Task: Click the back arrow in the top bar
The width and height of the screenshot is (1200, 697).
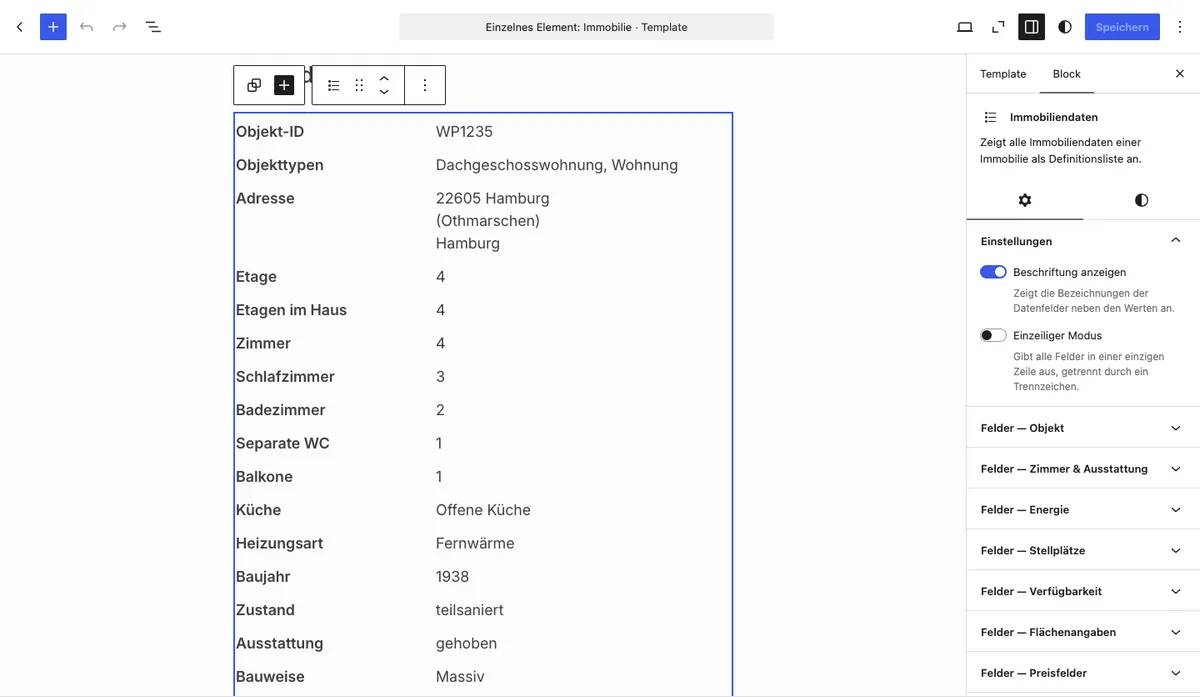Action: (19, 27)
